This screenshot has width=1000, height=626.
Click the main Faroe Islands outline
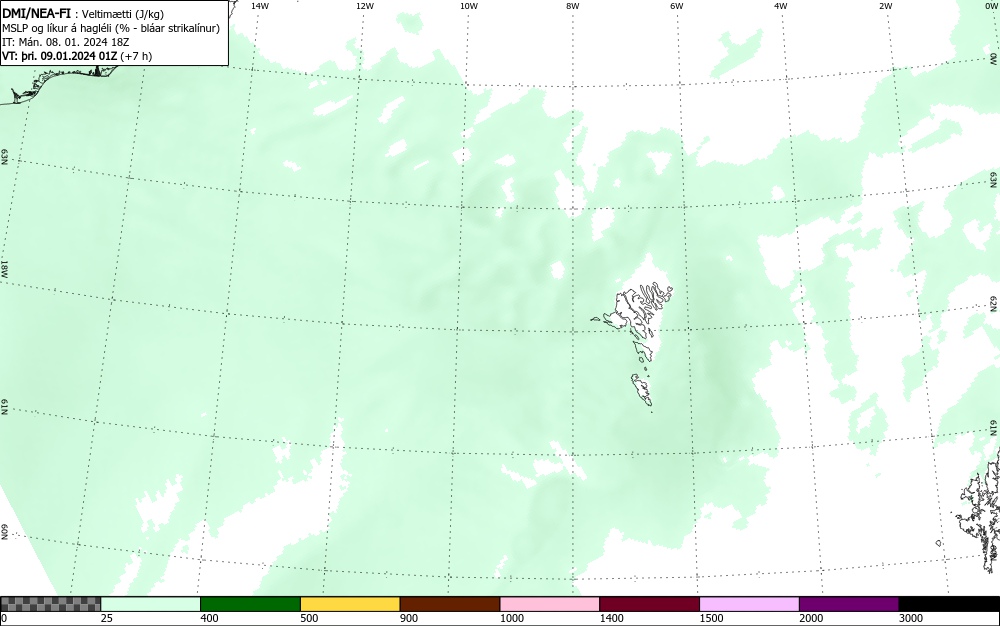(638, 312)
